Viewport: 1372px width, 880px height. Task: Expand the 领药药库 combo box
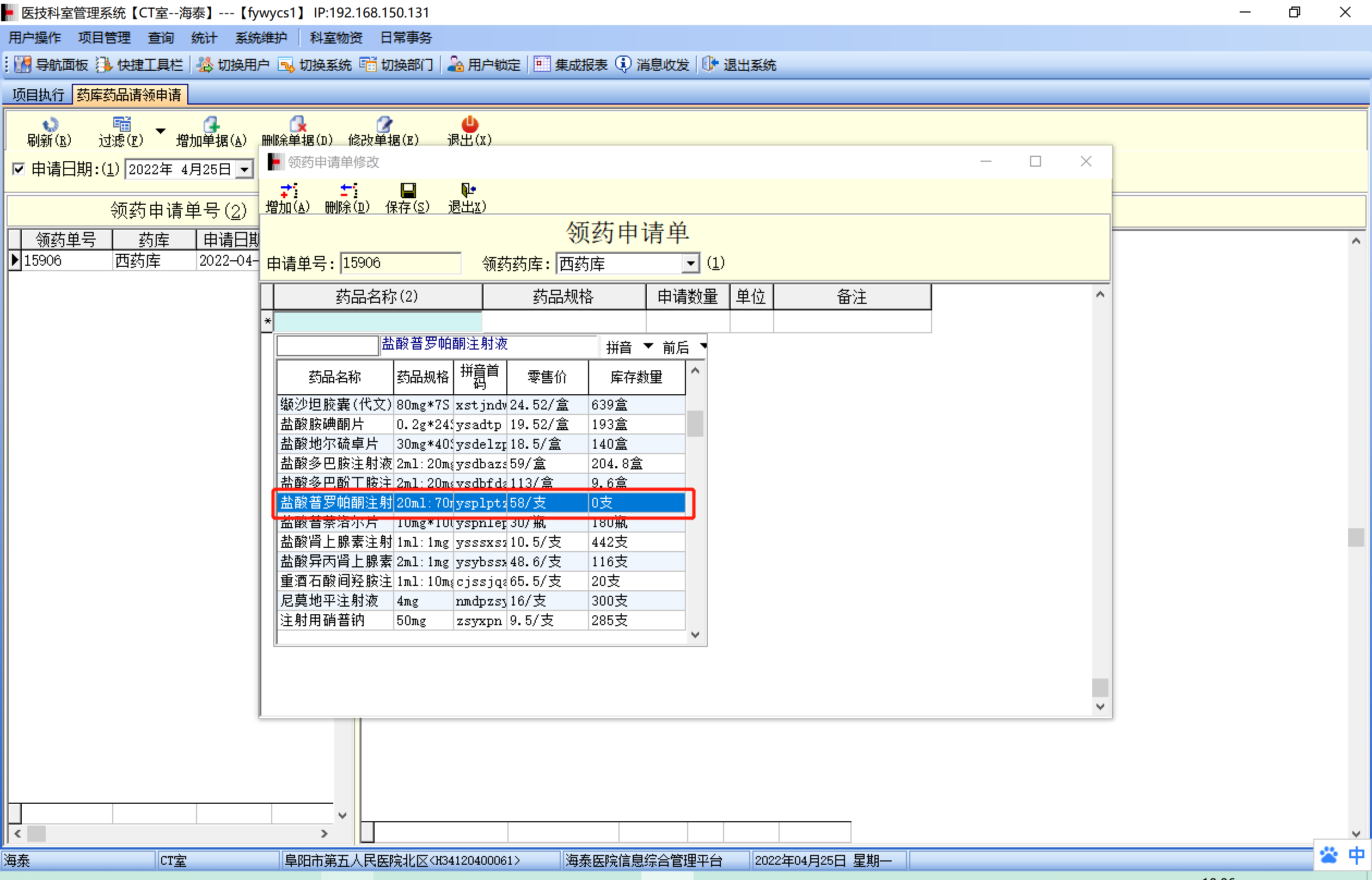(x=690, y=264)
